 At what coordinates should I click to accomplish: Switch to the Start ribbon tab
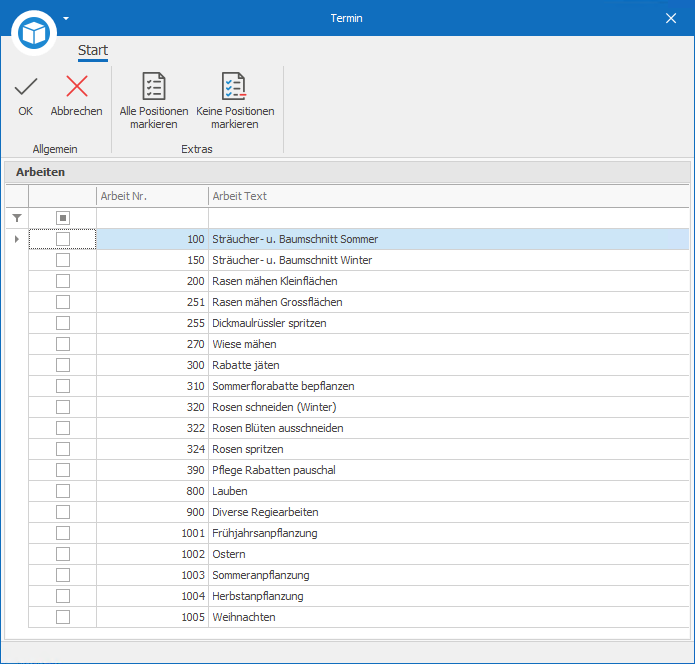tap(93, 50)
